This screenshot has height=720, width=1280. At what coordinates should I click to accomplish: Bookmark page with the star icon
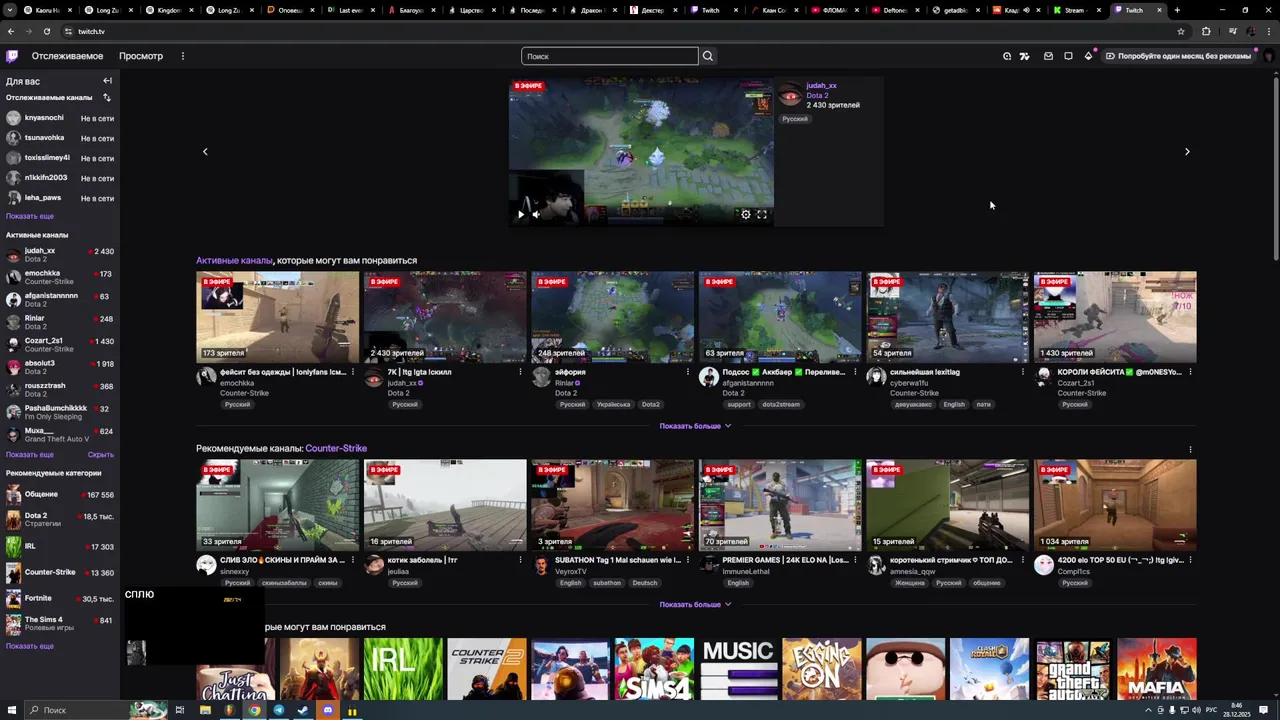point(1181,31)
